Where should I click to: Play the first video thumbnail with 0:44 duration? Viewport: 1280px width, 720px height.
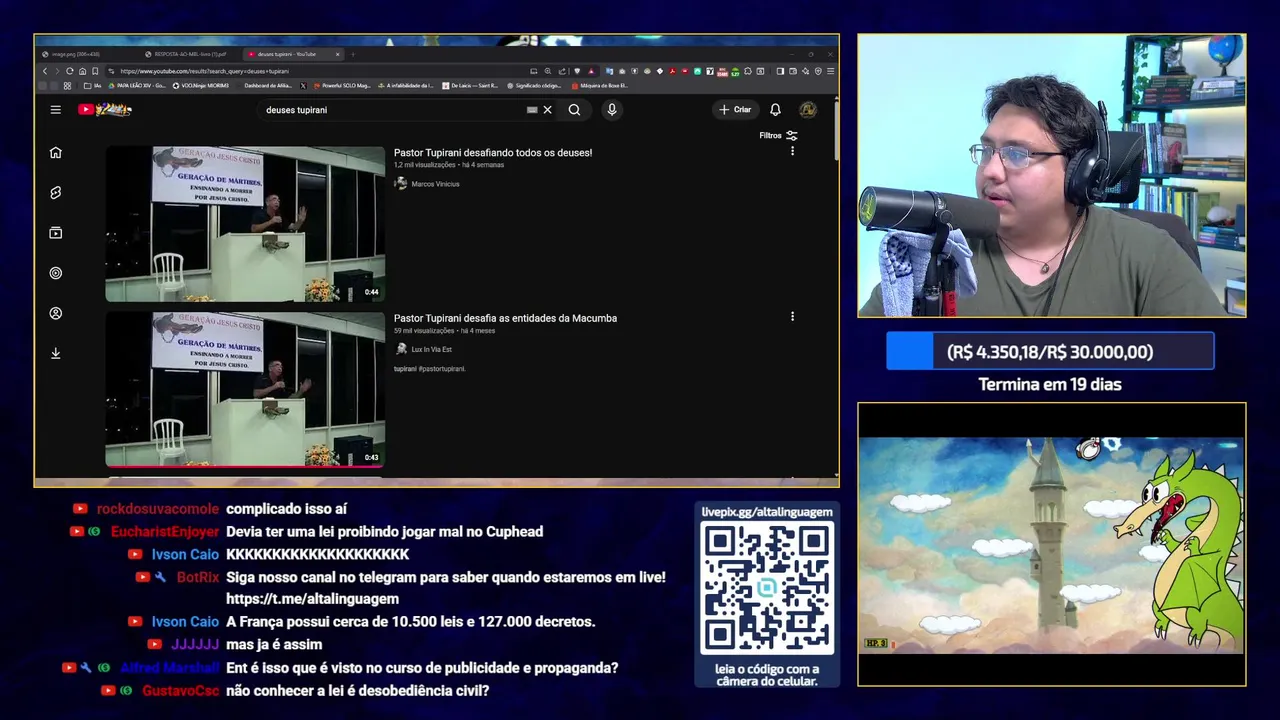click(245, 224)
